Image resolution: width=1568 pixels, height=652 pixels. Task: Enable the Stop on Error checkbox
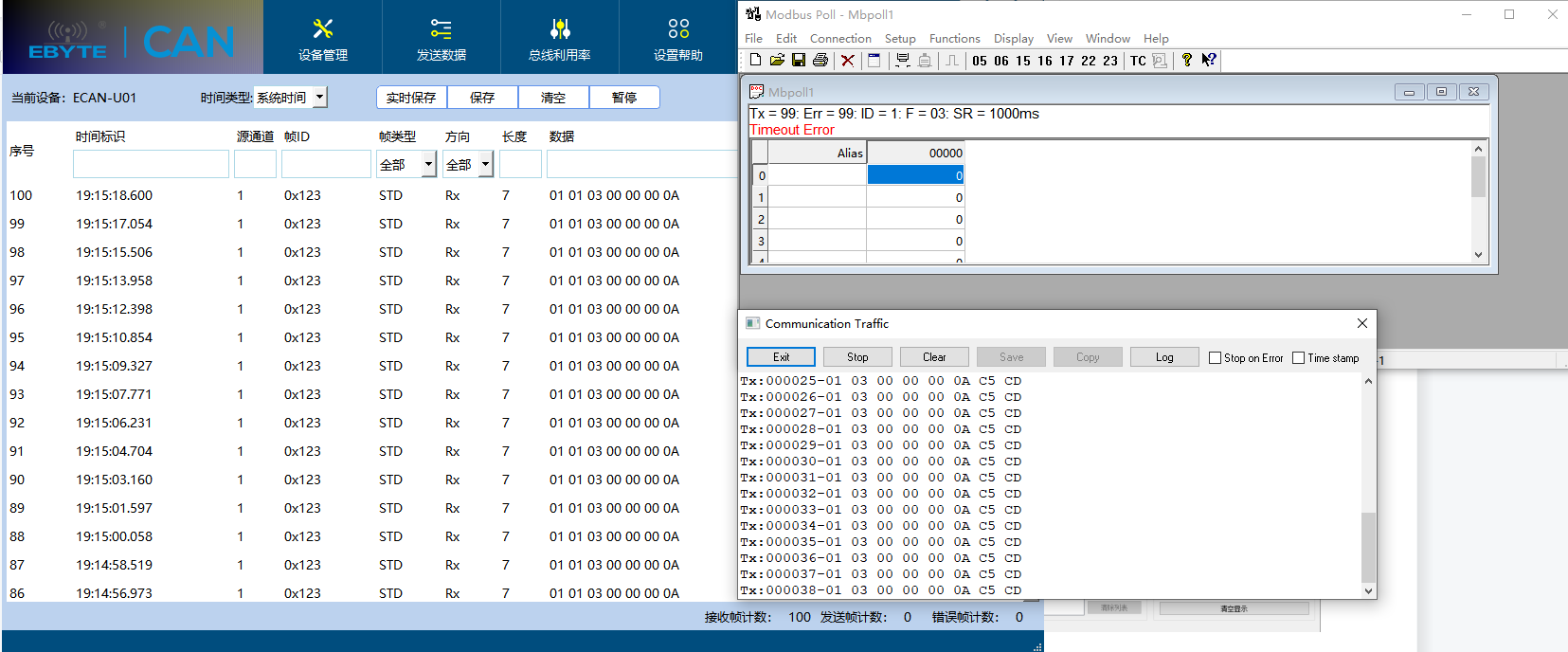(x=1215, y=358)
